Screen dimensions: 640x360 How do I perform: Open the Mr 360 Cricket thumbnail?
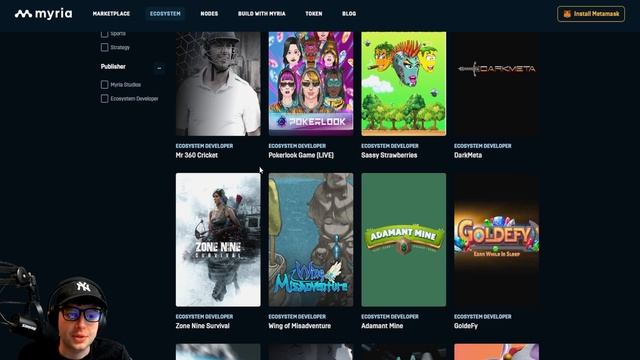click(218, 84)
